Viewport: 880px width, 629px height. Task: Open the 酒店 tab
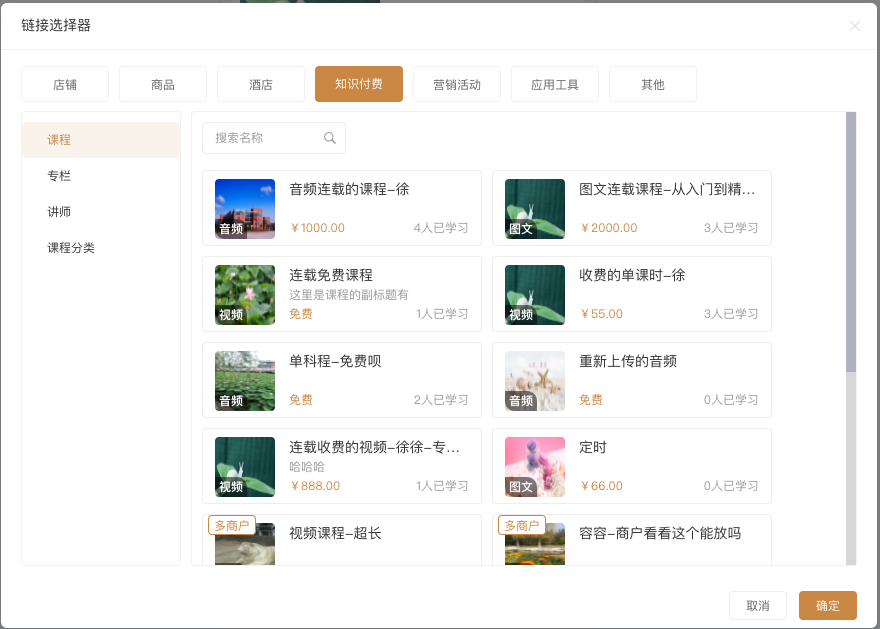click(x=261, y=84)
